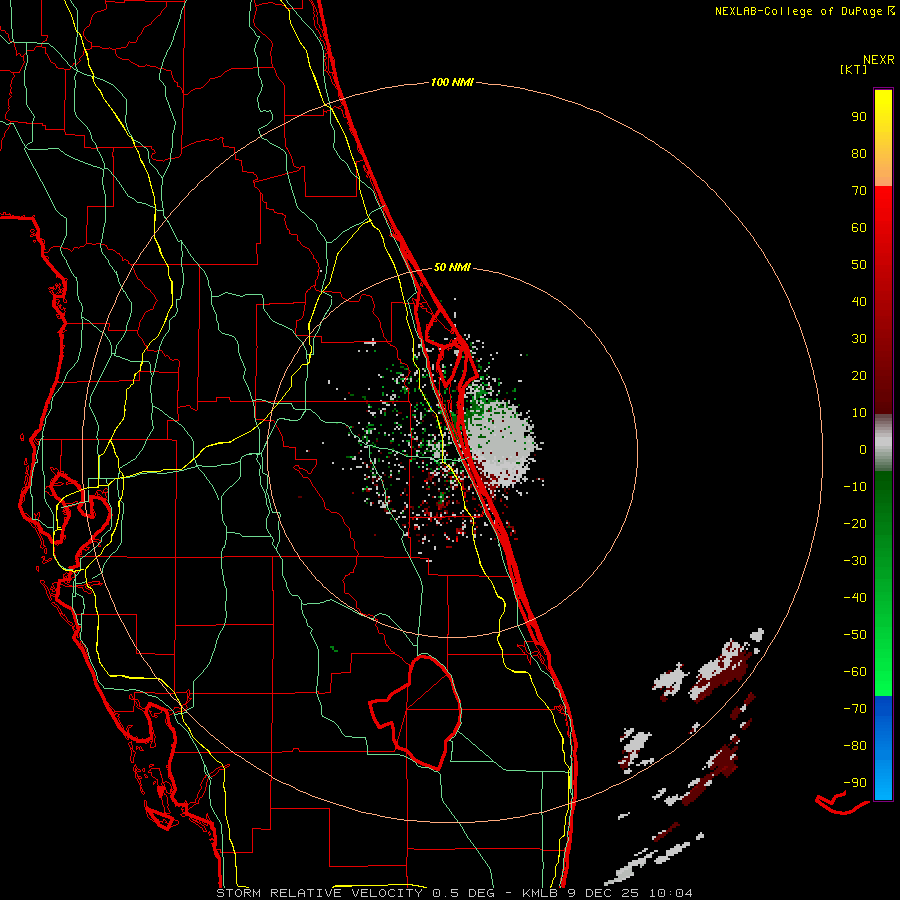Click the "-30" velocity scale value
Image resolution: width=900 pixels, height=900 pixels.
click(855, 561)
